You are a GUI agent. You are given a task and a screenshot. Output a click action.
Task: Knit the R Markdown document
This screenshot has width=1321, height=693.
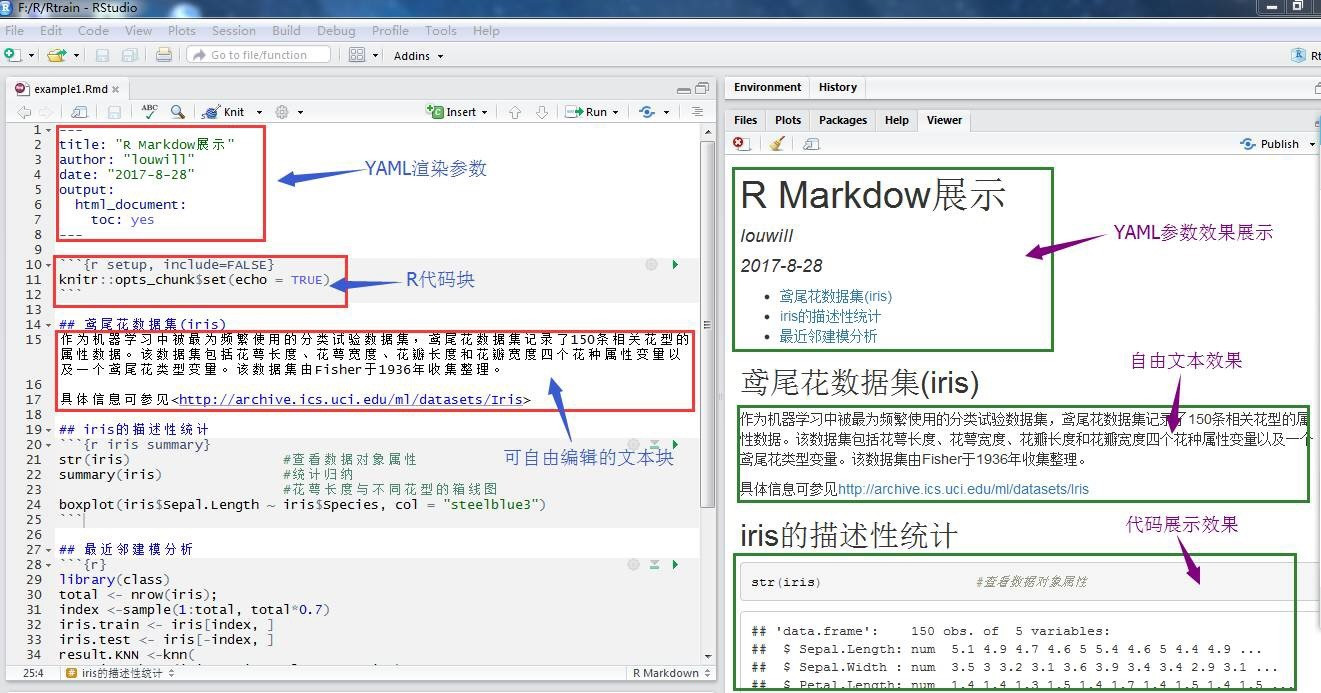click(224, 112)
